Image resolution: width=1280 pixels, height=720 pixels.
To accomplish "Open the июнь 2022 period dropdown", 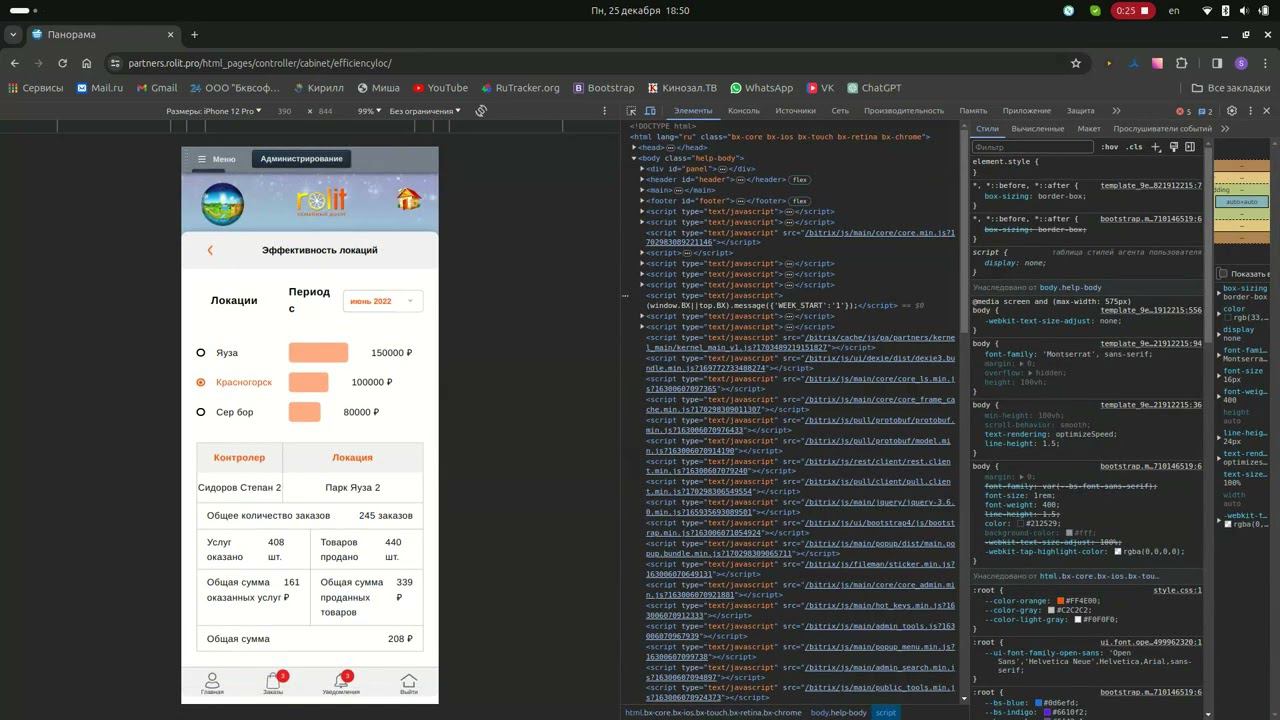I will tap(383, 301).
